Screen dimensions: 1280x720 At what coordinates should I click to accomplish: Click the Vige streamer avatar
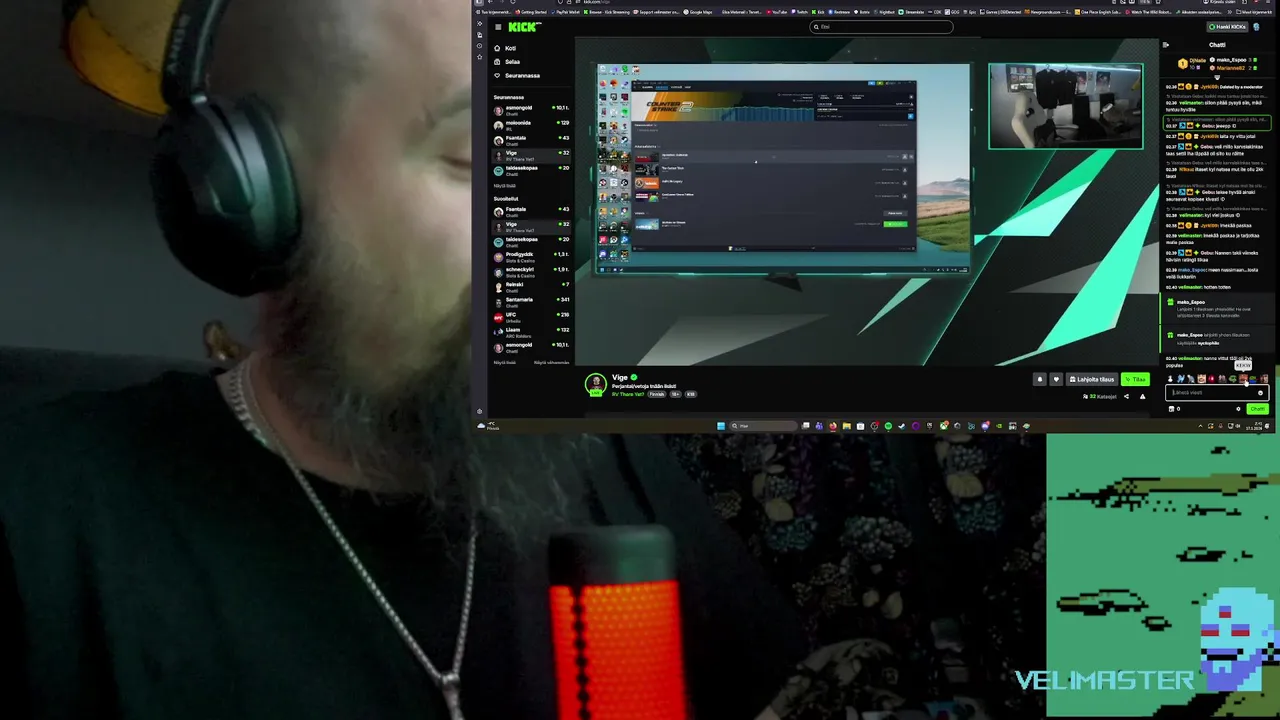[596, 383]
